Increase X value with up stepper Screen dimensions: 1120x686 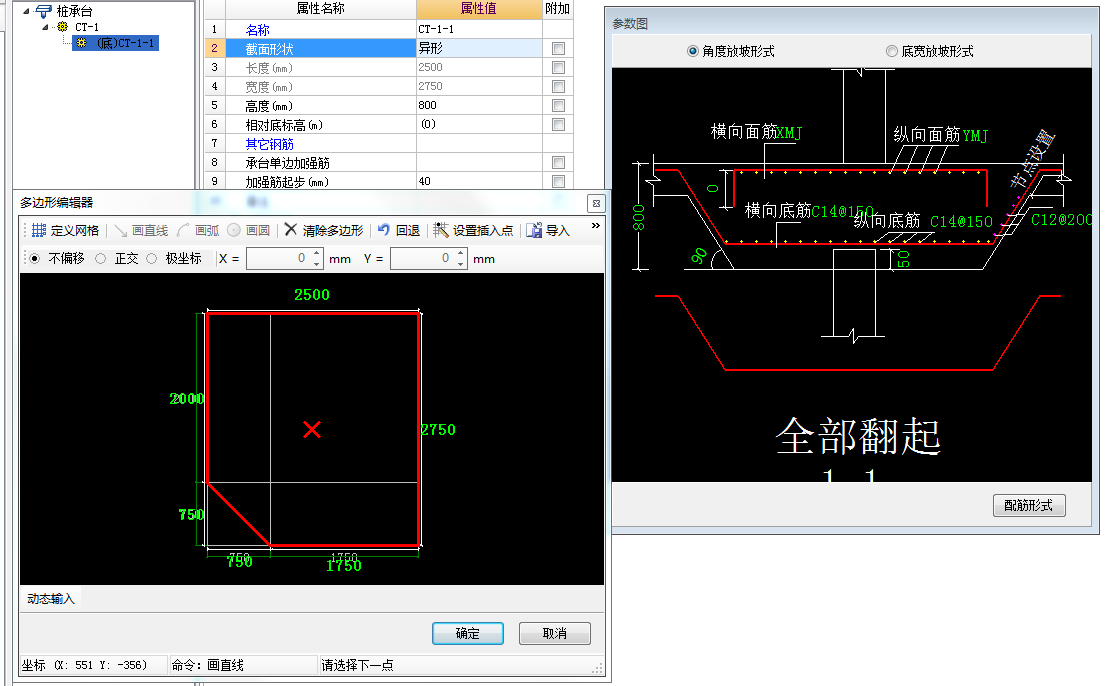[317, 253]
